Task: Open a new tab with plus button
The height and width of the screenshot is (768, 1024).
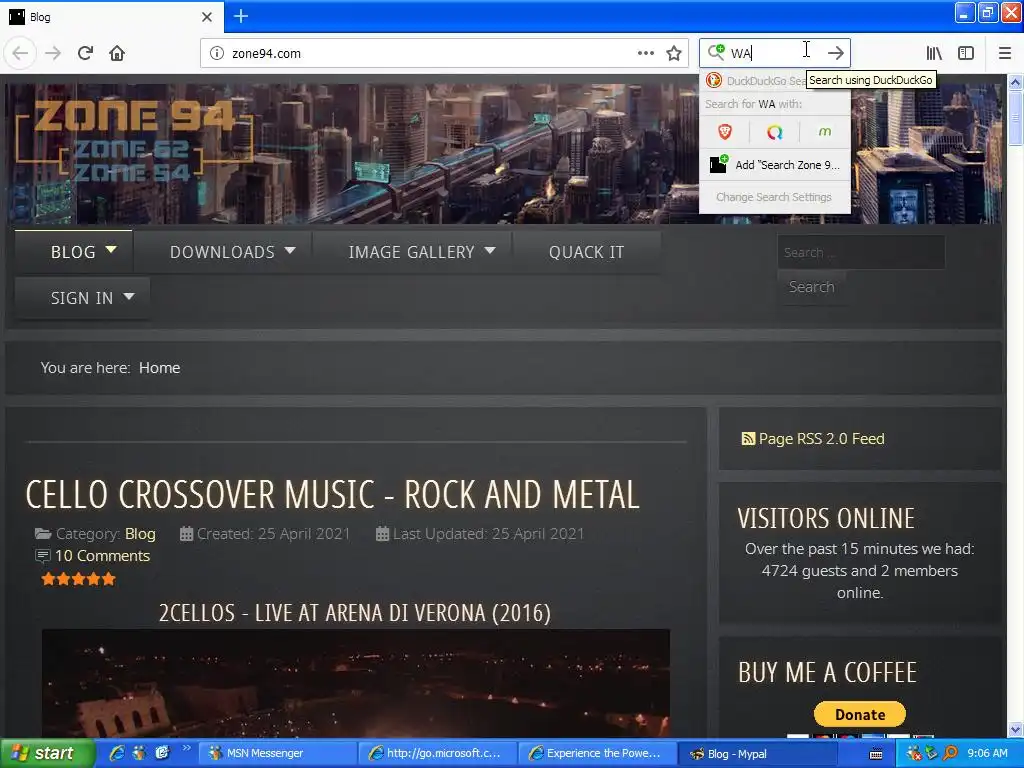Action: click(x=241, y=16)
